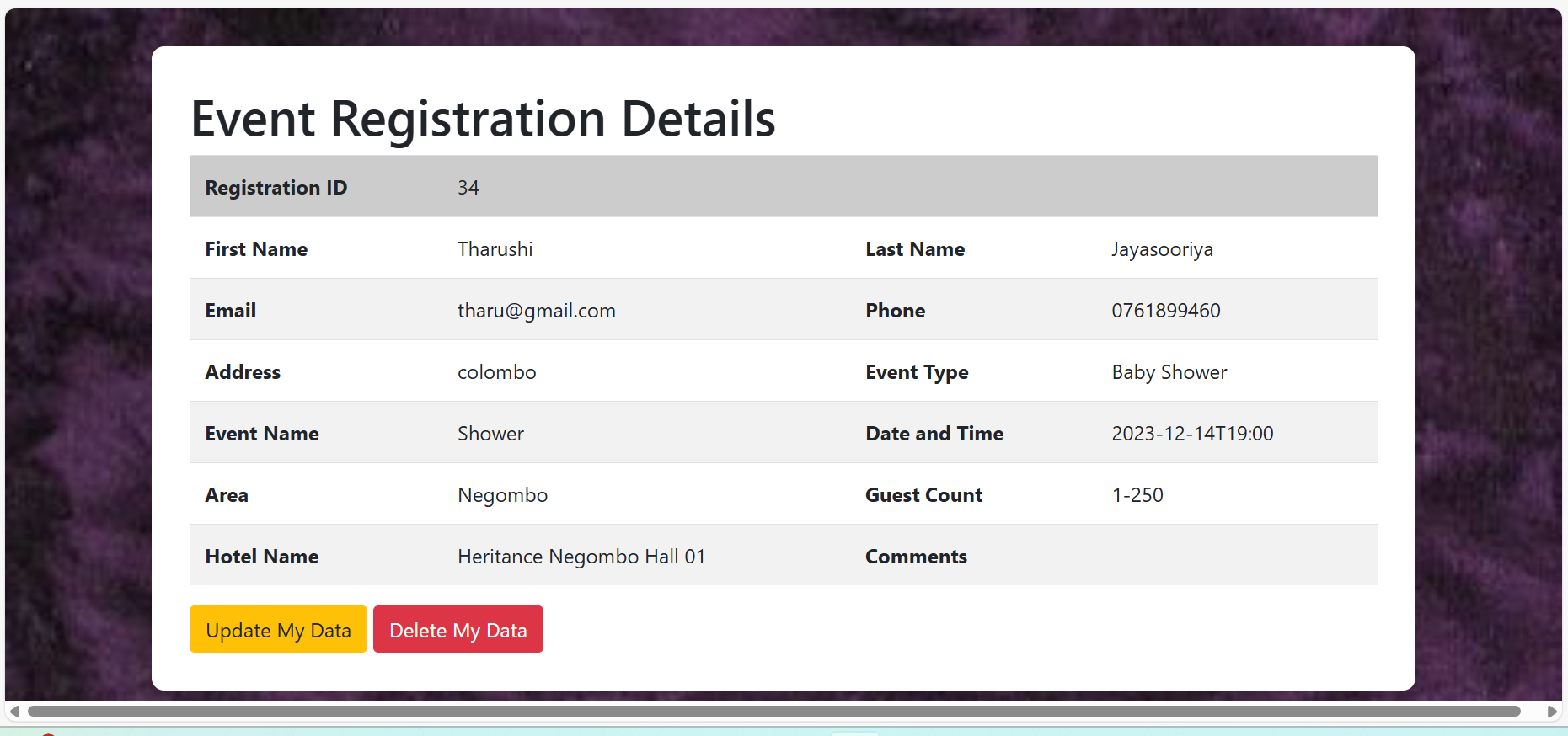Select the email tharu@gmail.com
1568x736 pixels.
[536, 311]
